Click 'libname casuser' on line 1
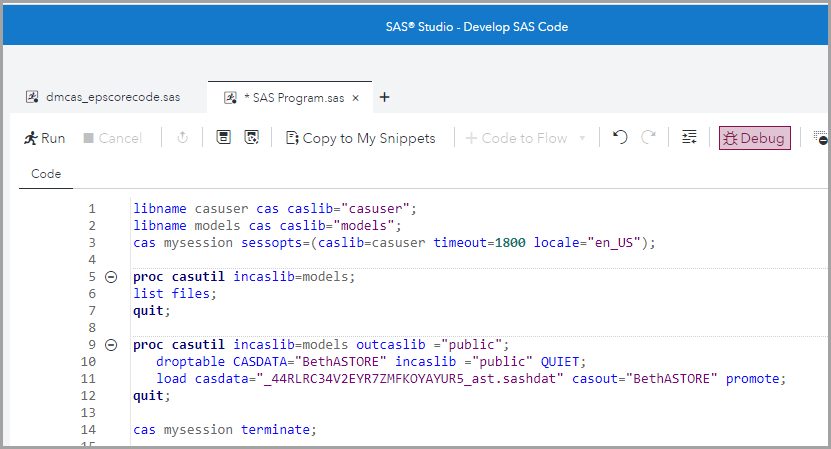Viewport: 831px width, 449px height. coord(190,209)
